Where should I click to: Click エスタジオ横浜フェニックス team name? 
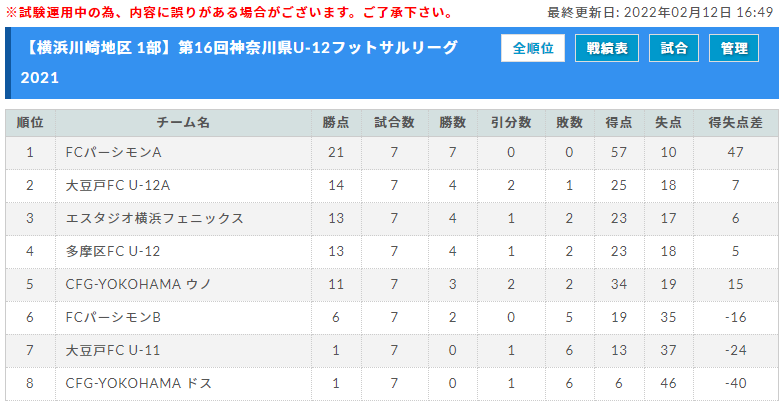click(x=155, y=219)
